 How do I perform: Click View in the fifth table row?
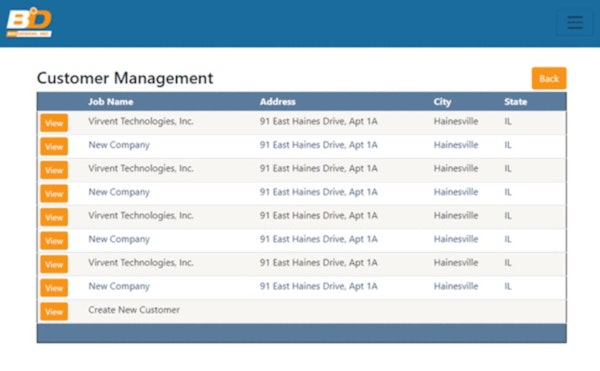54,217
